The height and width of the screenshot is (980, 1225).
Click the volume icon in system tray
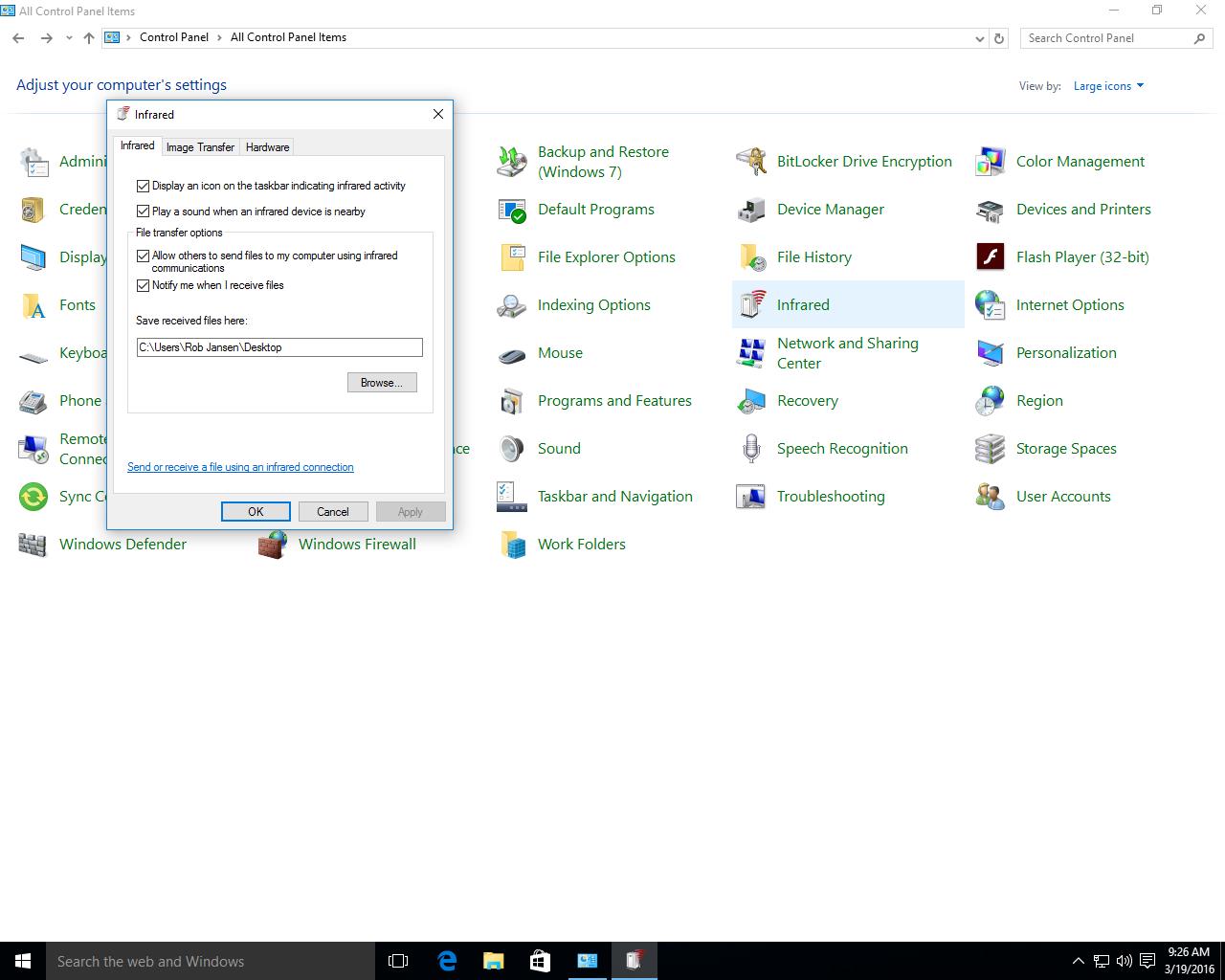pyautogui.click(x=1124, y=961)
